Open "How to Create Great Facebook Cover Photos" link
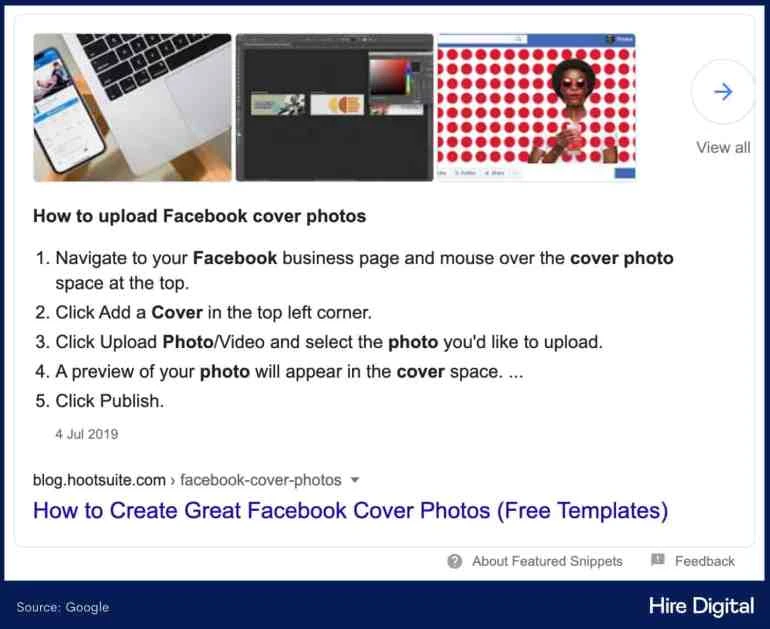770x629 pixels. (350, 510)
